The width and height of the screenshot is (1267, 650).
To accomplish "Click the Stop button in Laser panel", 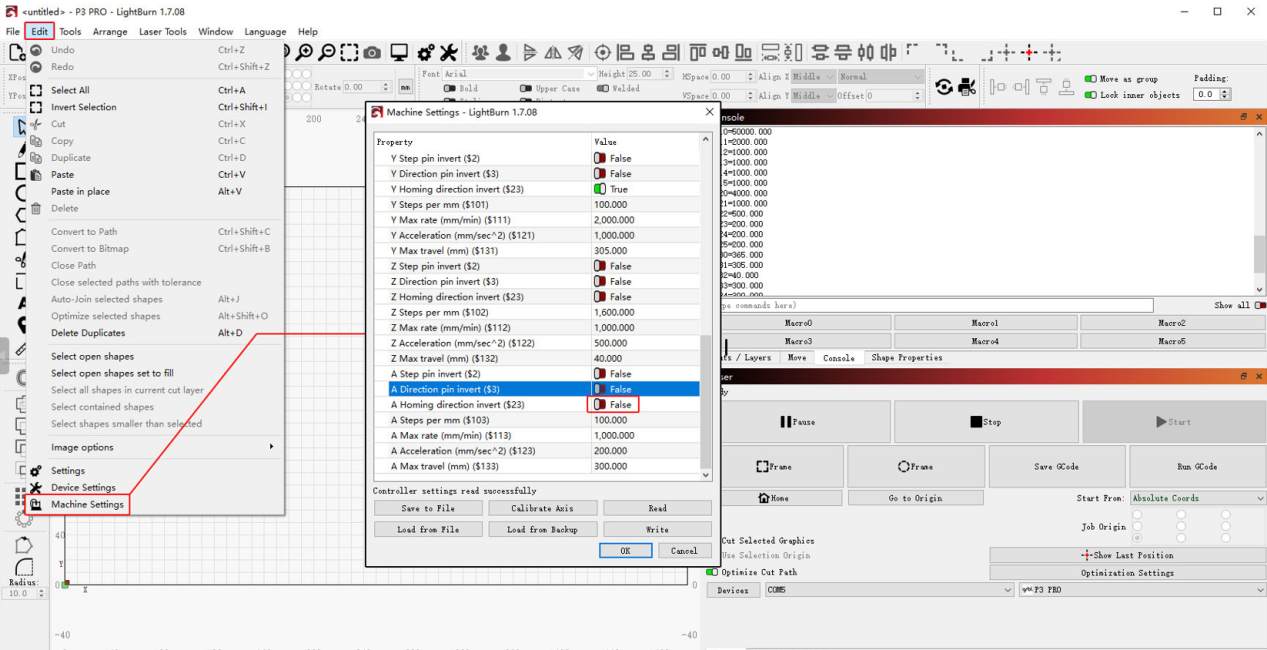I will 986,422.
